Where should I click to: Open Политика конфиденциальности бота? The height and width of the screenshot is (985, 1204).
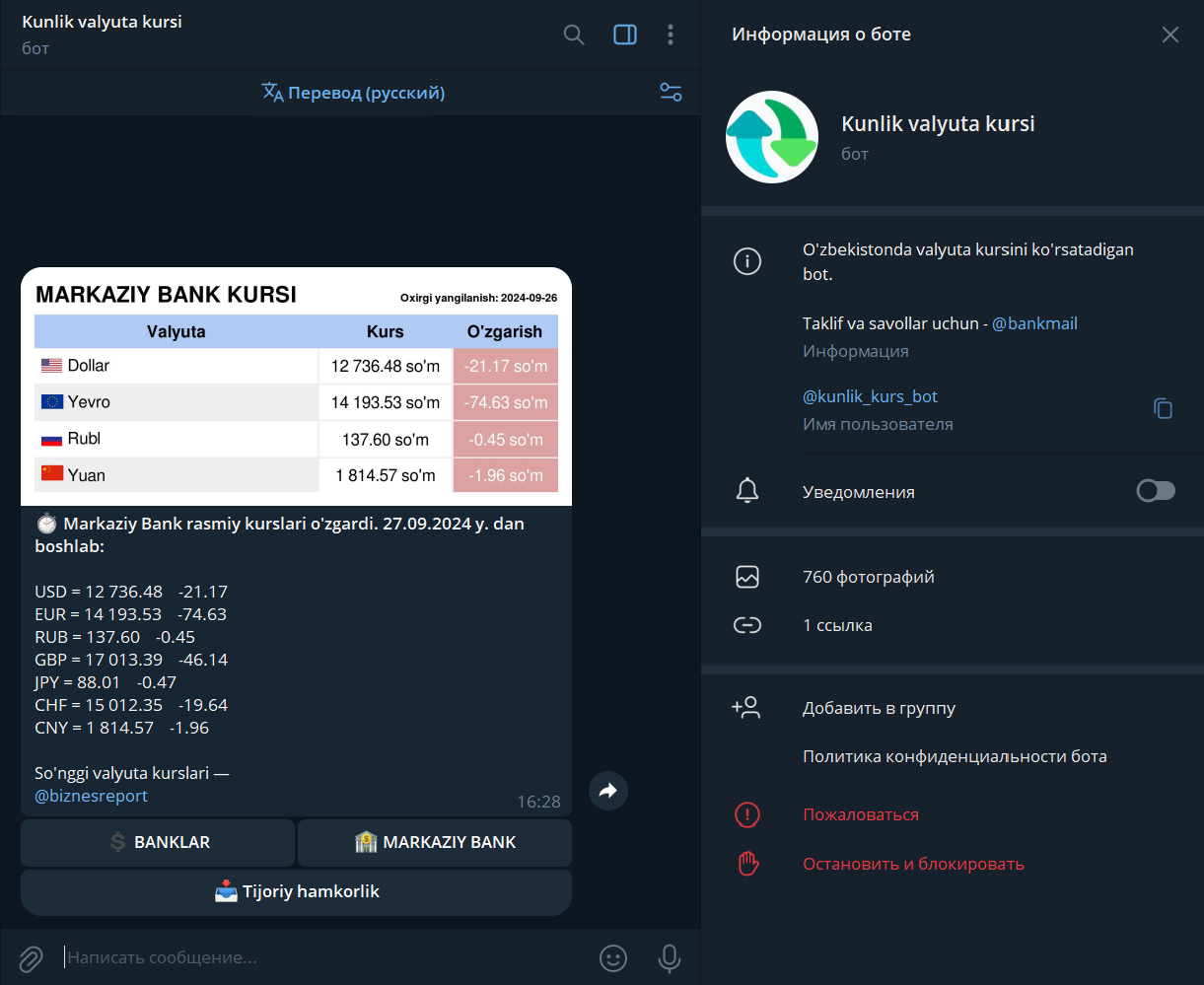point(955,756)
